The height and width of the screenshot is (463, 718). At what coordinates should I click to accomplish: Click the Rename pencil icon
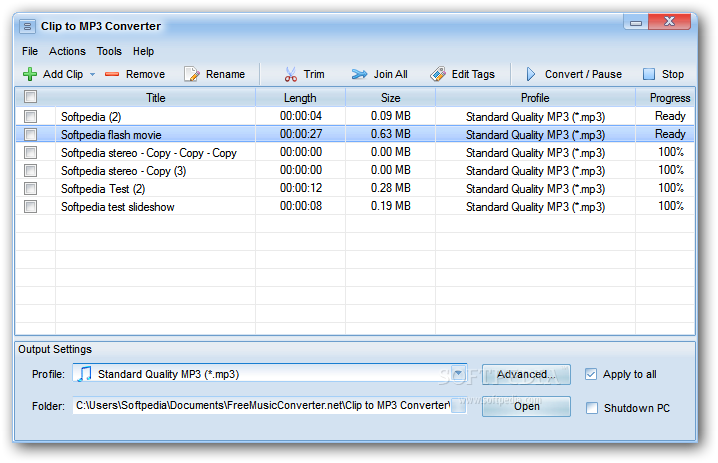click(x=192, y=74)
